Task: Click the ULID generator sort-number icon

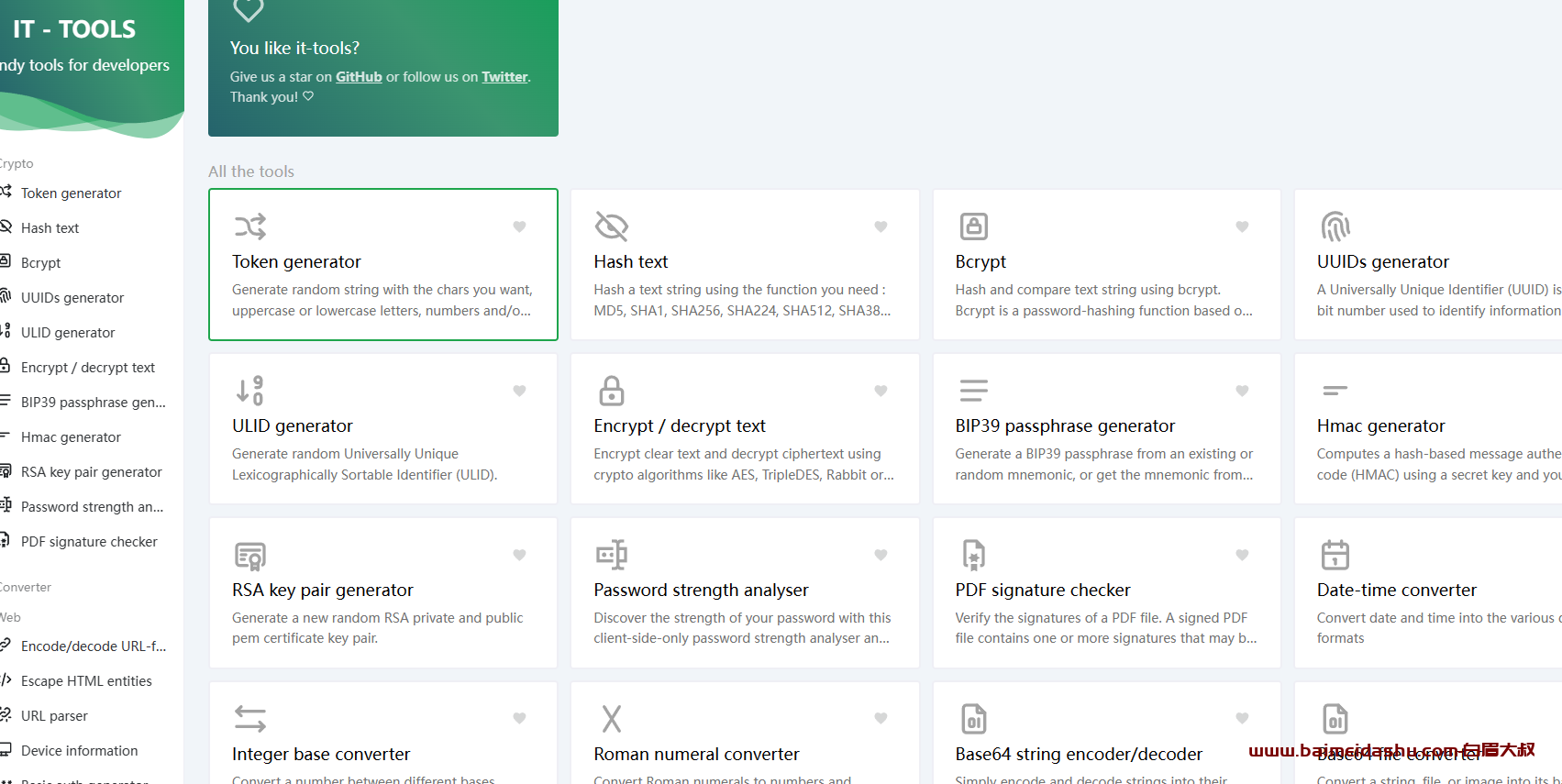Action: pos(250,390)
